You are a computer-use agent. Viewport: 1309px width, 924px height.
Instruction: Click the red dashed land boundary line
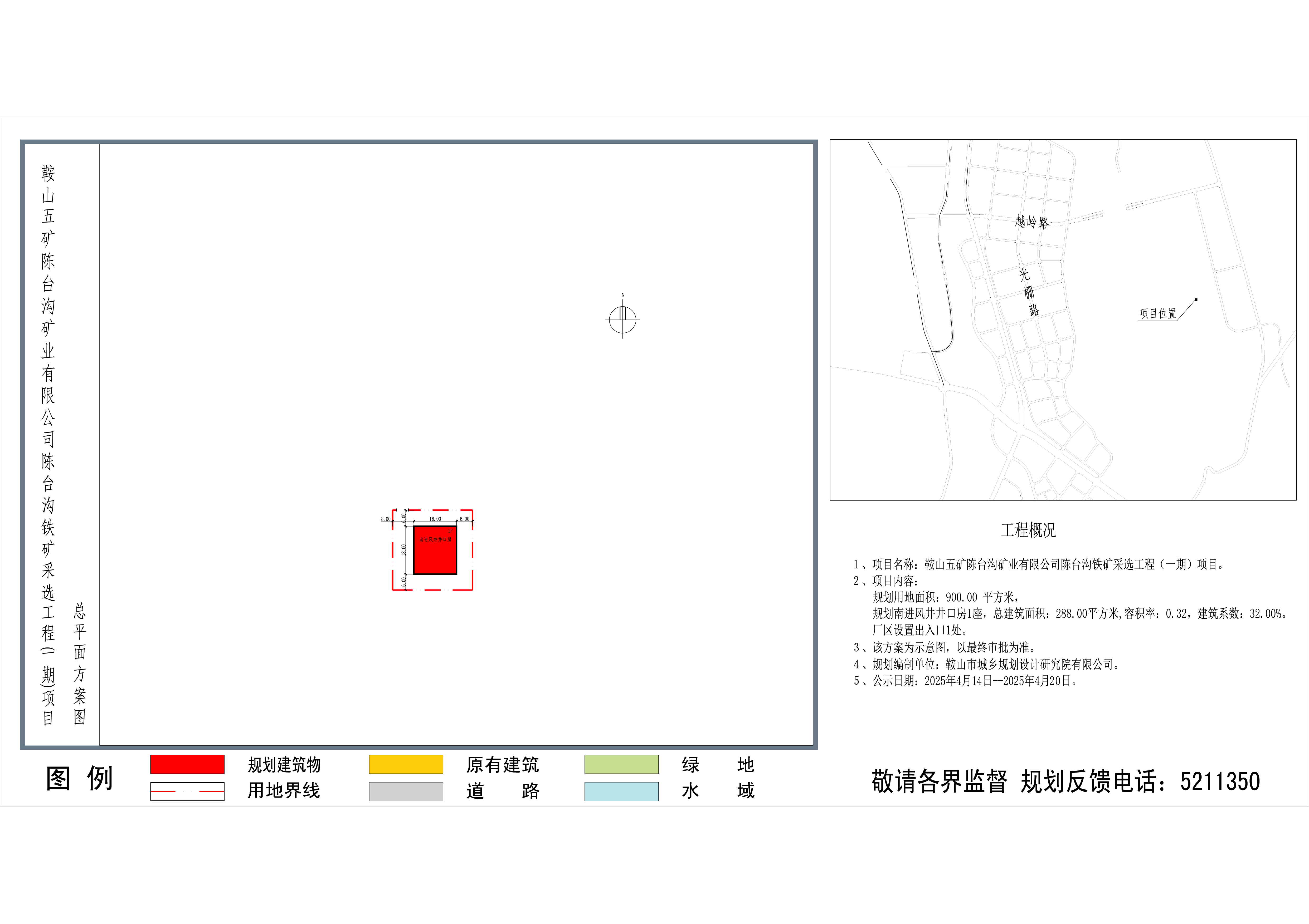473,550
